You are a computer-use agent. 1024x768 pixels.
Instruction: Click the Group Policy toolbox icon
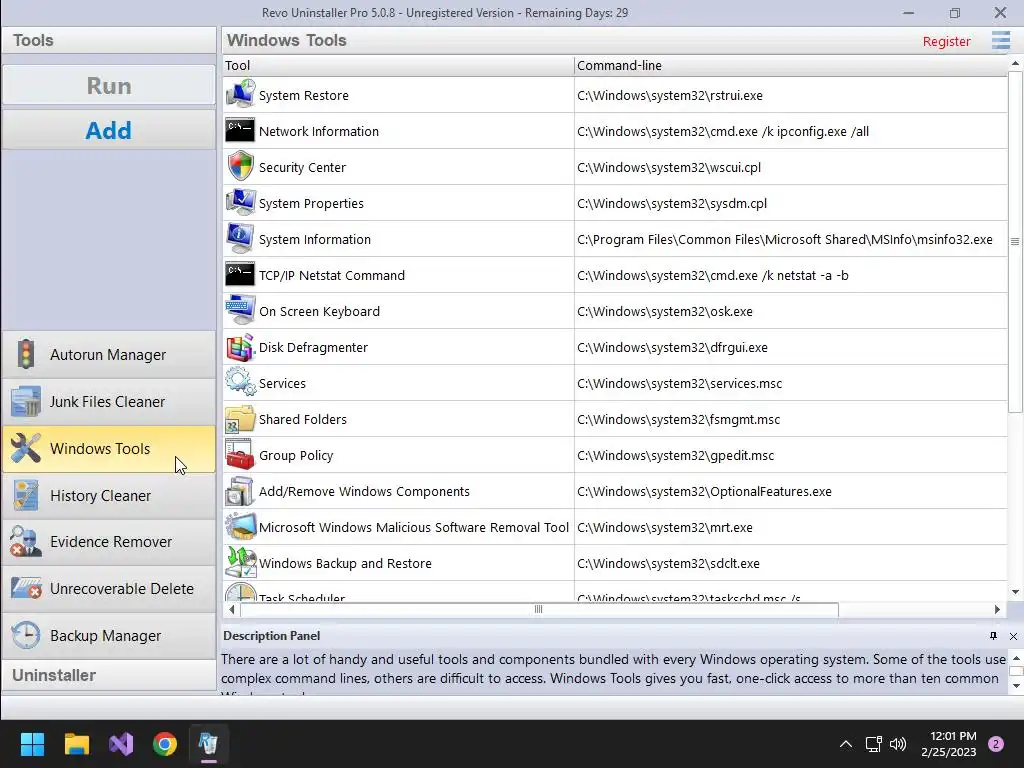pos(240,455)
